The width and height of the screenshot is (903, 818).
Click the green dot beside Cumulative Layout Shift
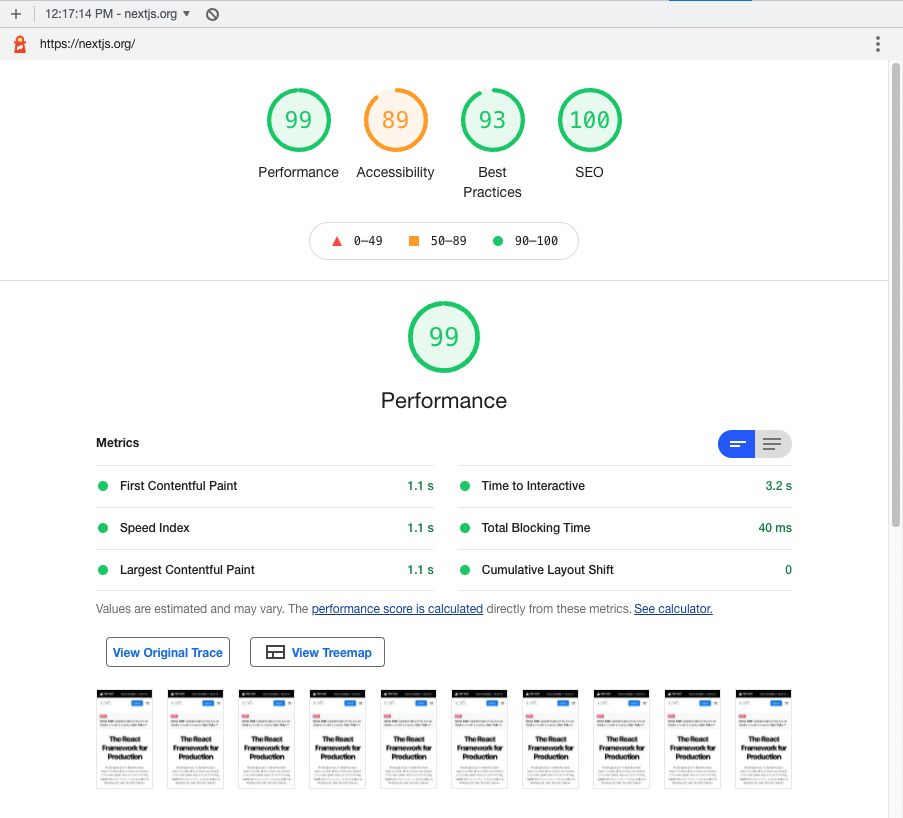[x=465, y=570]
